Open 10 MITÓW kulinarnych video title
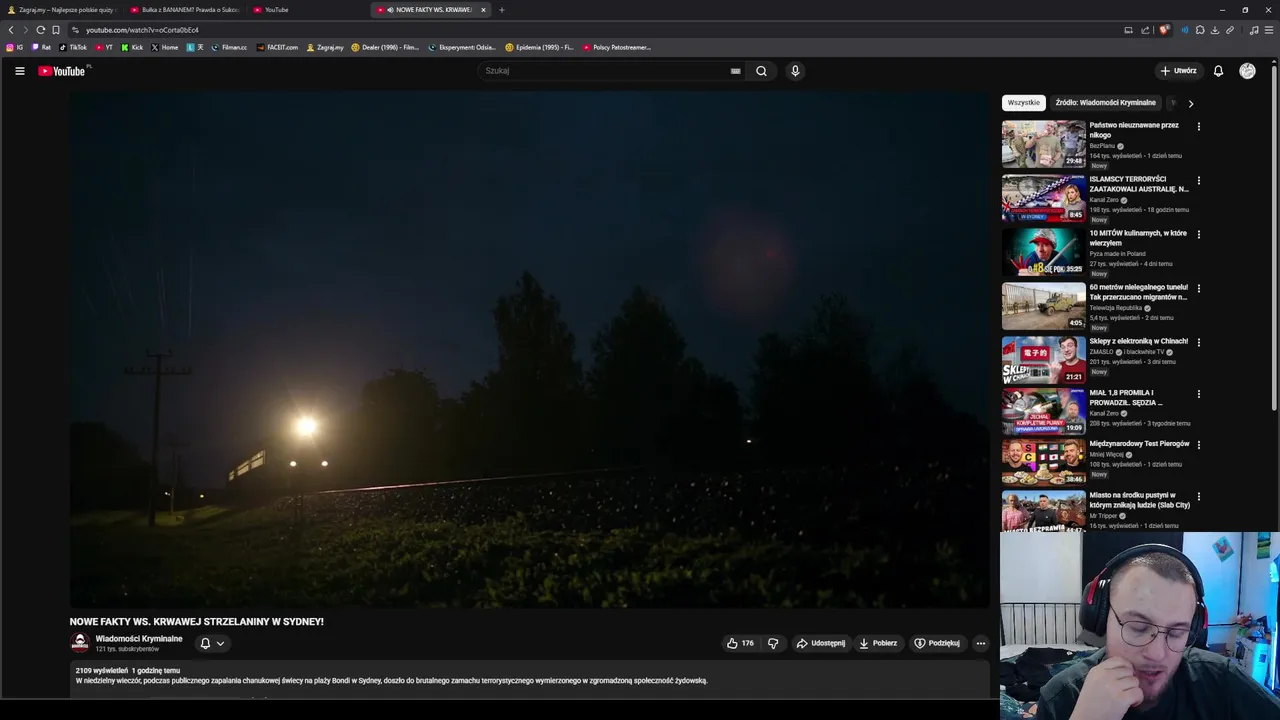1280x720 pixels. pyautogui.click(x=1138, y=238)
